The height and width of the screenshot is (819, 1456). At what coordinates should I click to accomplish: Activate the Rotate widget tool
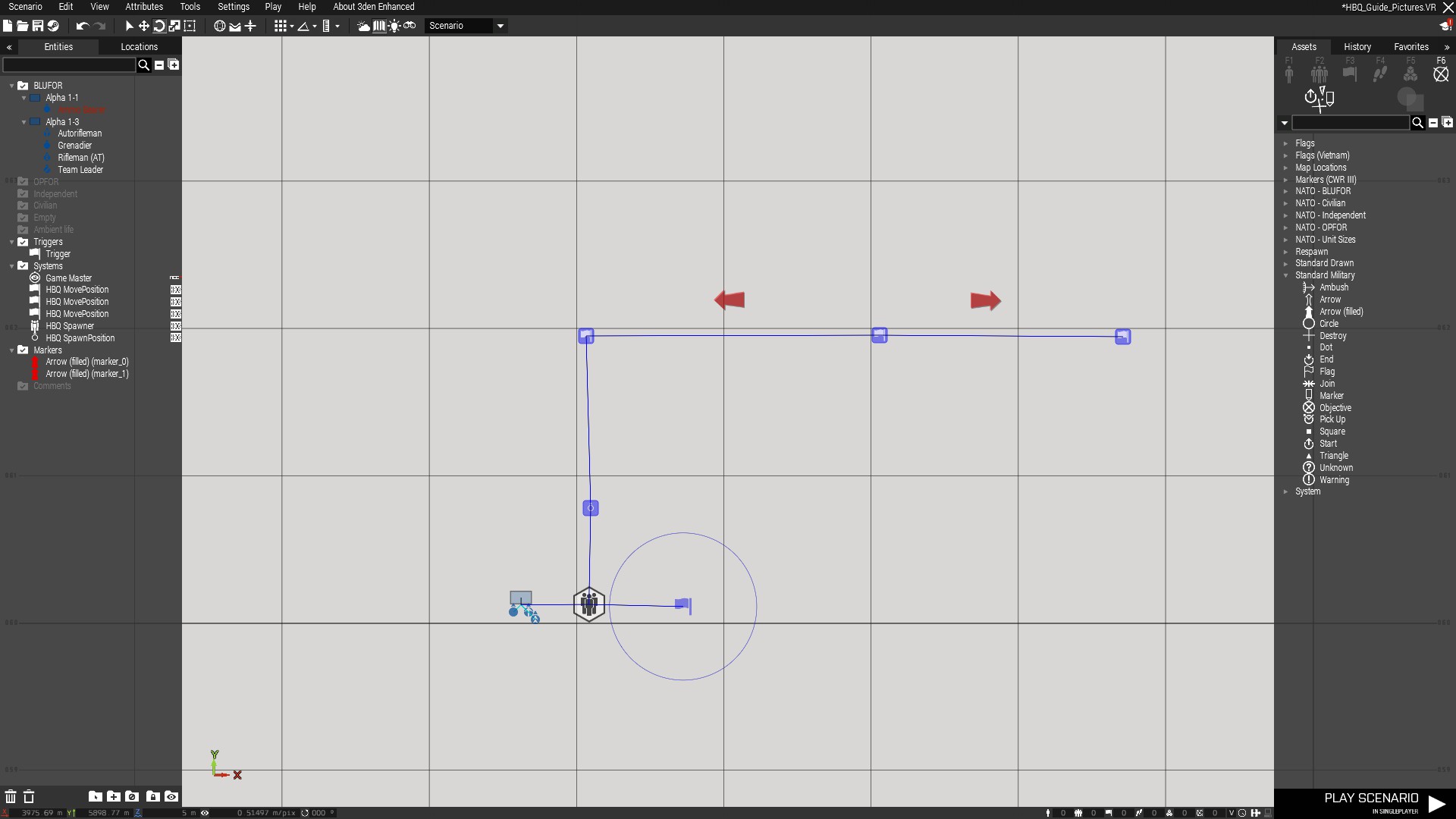tap(159, 26)
